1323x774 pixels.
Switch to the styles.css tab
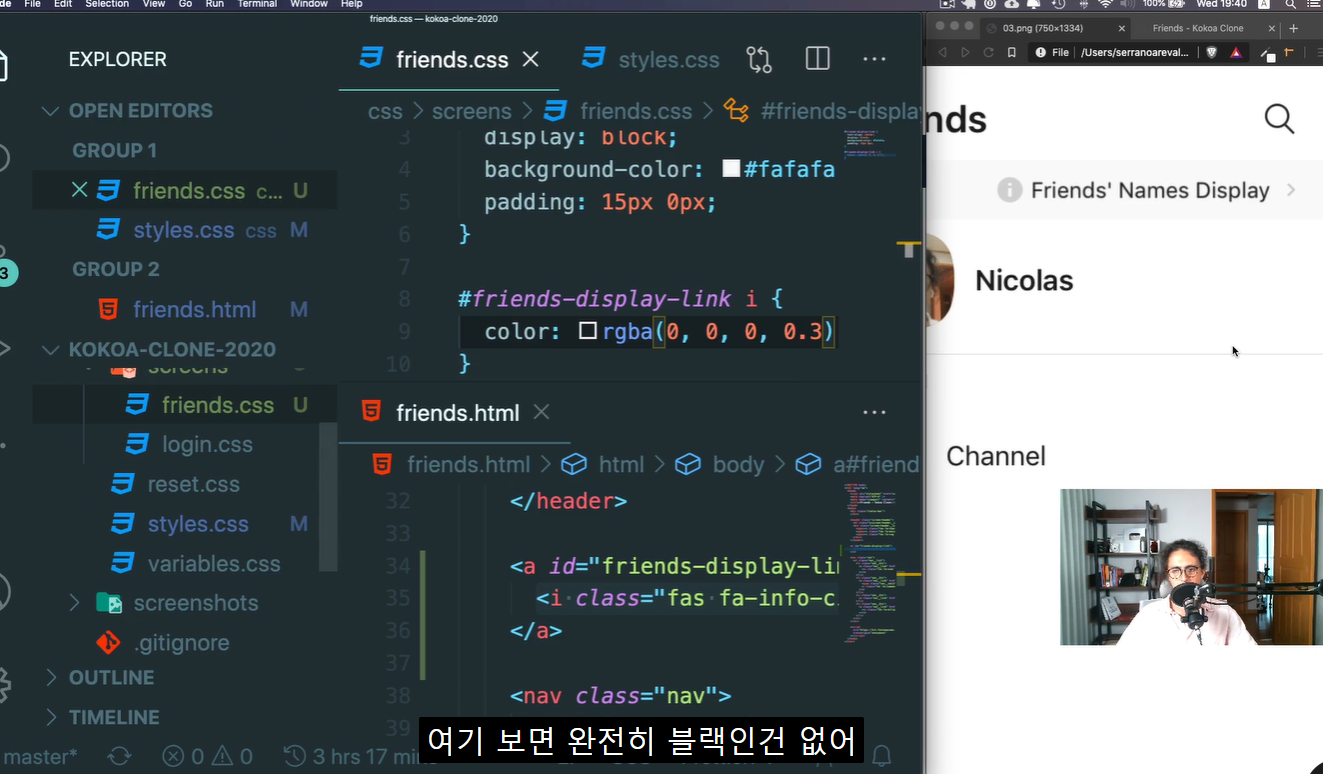pos(650,59)
